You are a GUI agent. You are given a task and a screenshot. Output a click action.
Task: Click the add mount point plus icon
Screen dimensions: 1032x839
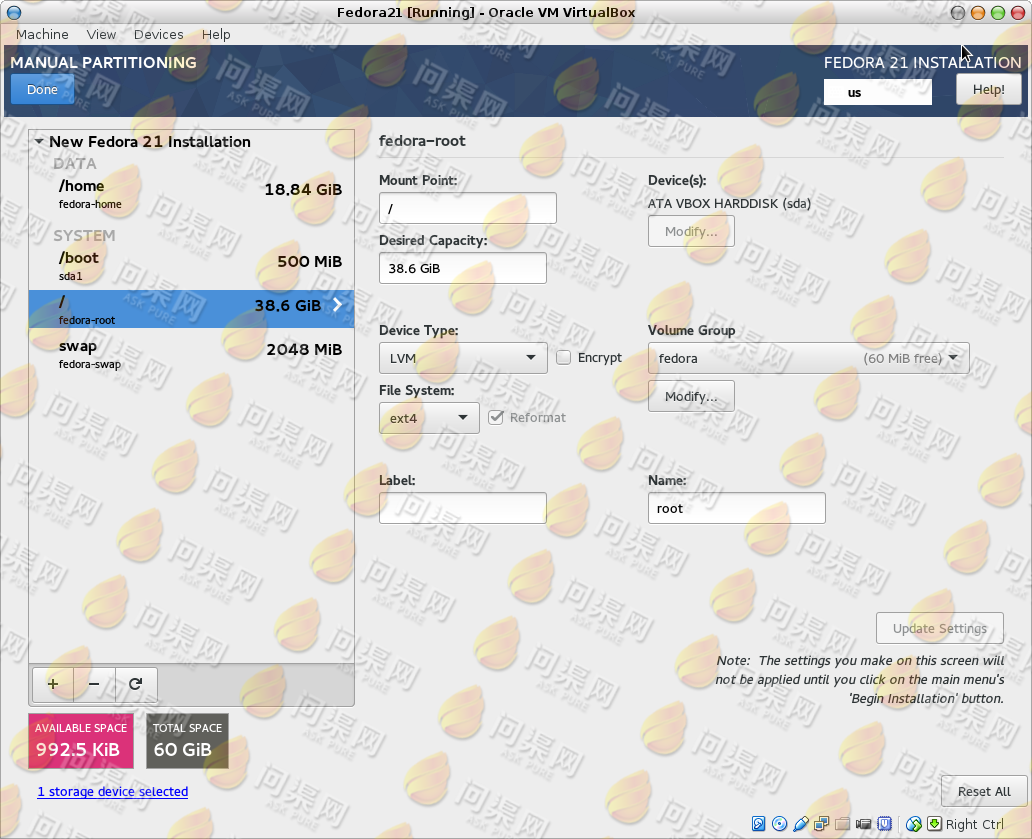tap(53, 684)
